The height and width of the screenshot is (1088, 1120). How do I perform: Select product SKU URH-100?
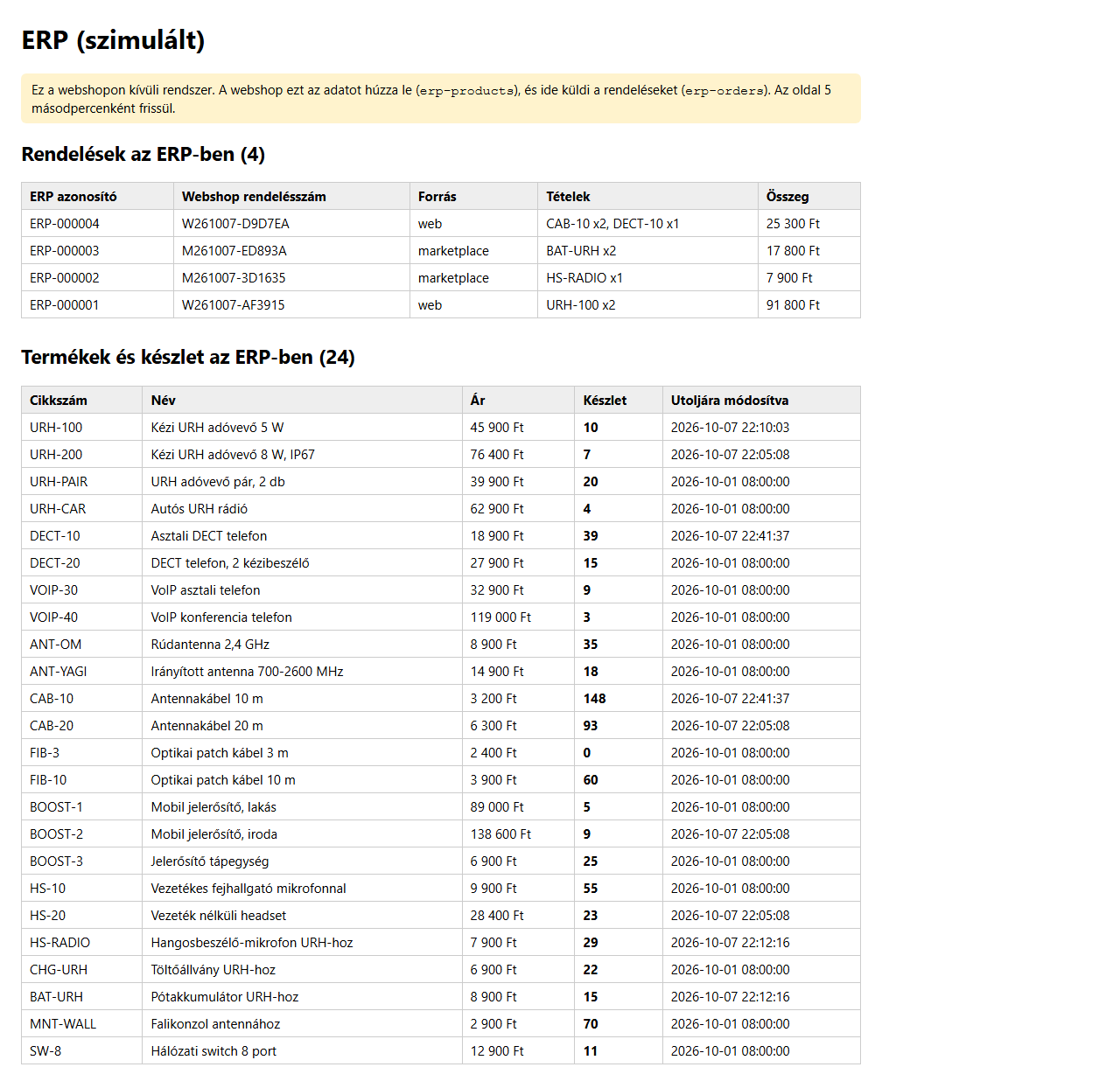tap(56, 428)
